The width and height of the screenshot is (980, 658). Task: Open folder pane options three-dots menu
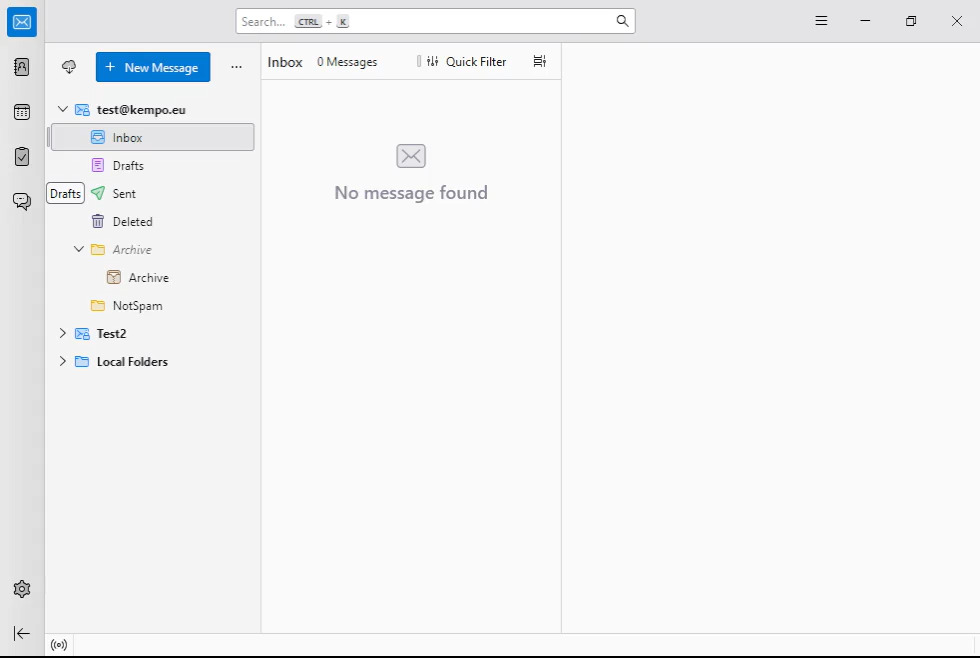pos(236,67)
